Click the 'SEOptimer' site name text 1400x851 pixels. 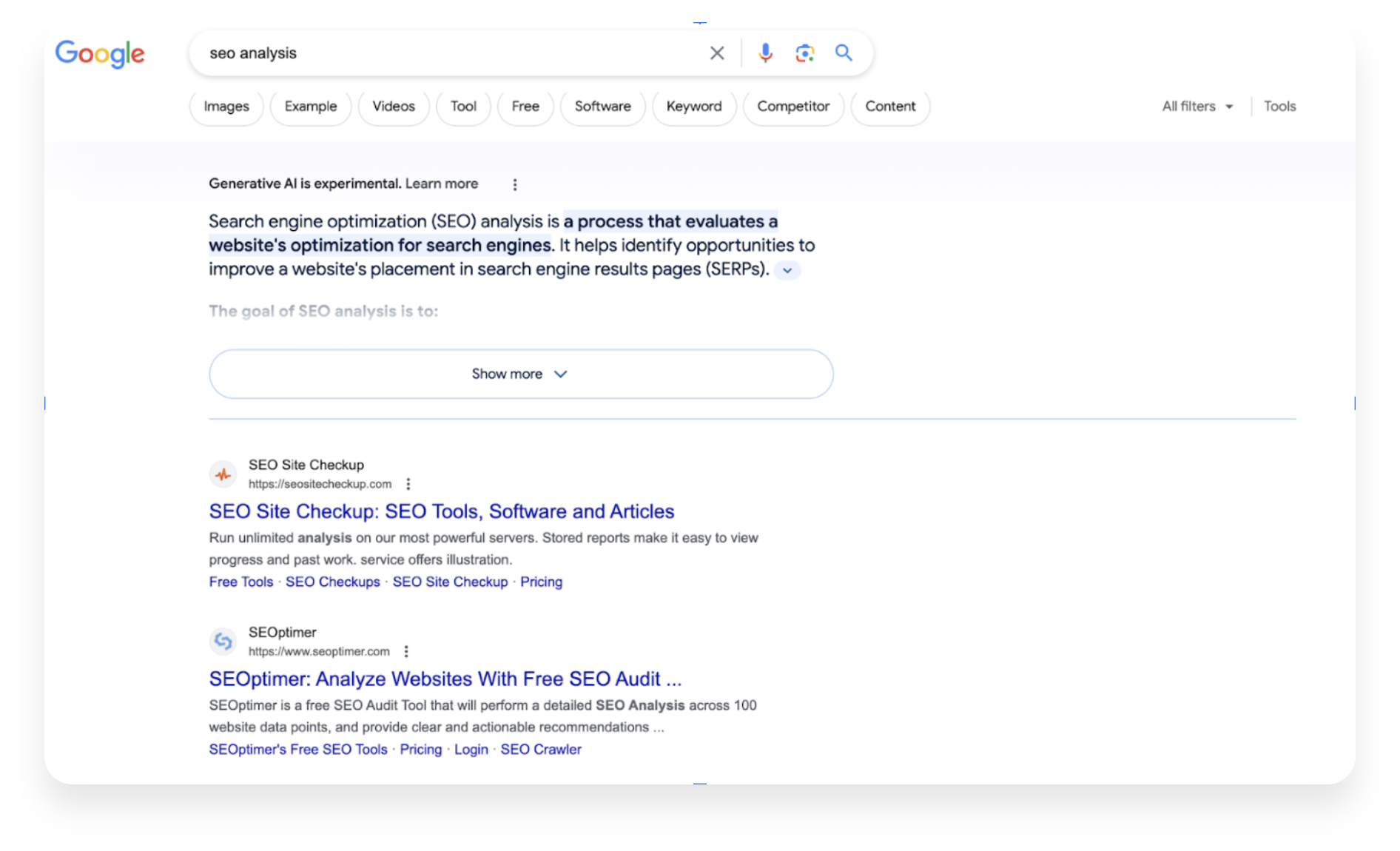pyautogui.click(x=283, y=632)
